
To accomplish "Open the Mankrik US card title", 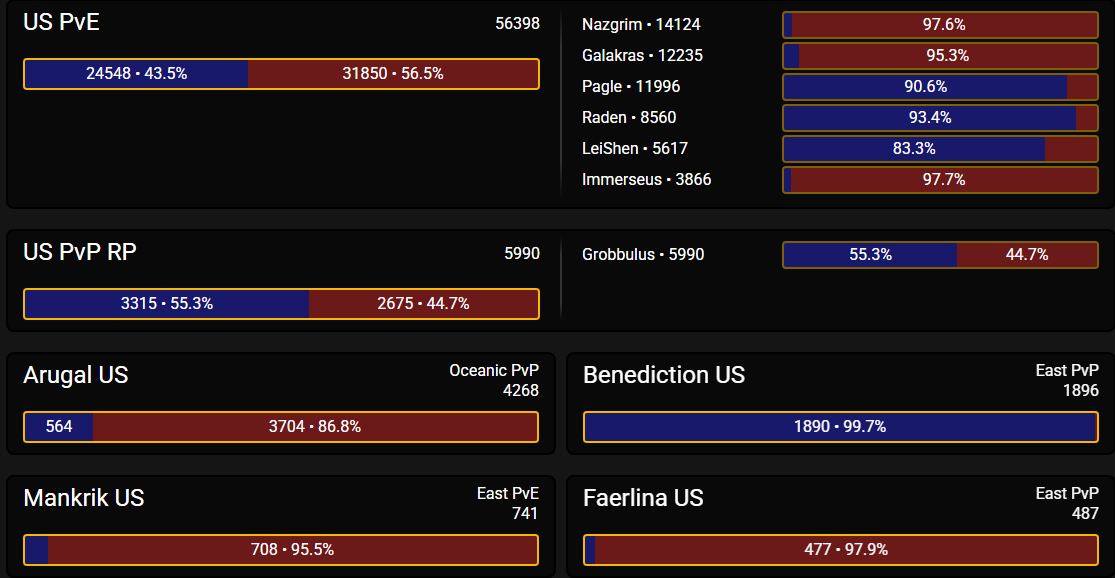I will 84,498.
